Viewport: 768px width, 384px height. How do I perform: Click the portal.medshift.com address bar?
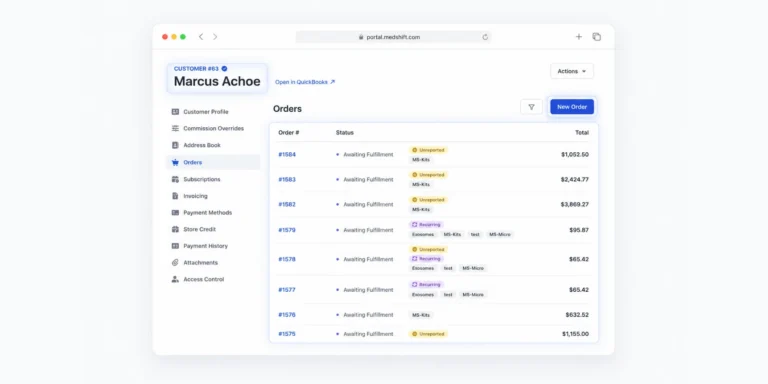pos(393,37)
